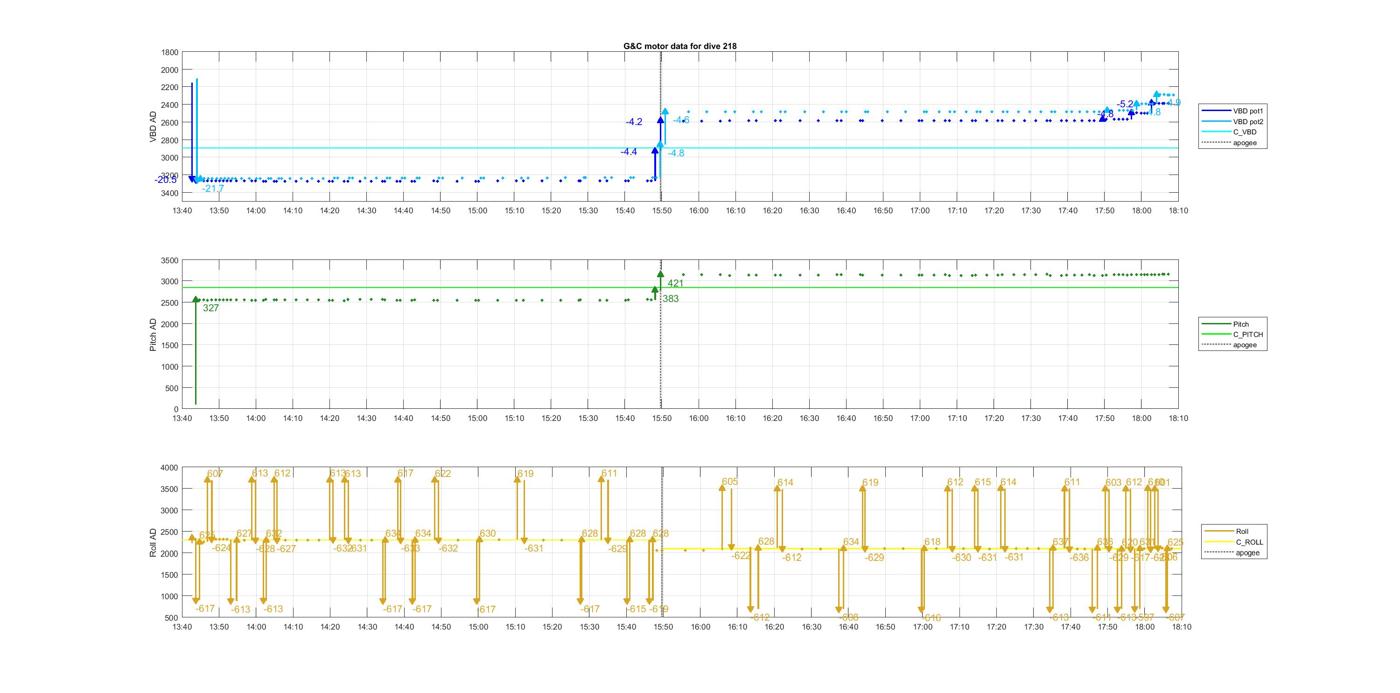Screen dimensions: 1400x693
Task: Select the "VBD AD" y-axis label
Action: click(x=154, y=126)
